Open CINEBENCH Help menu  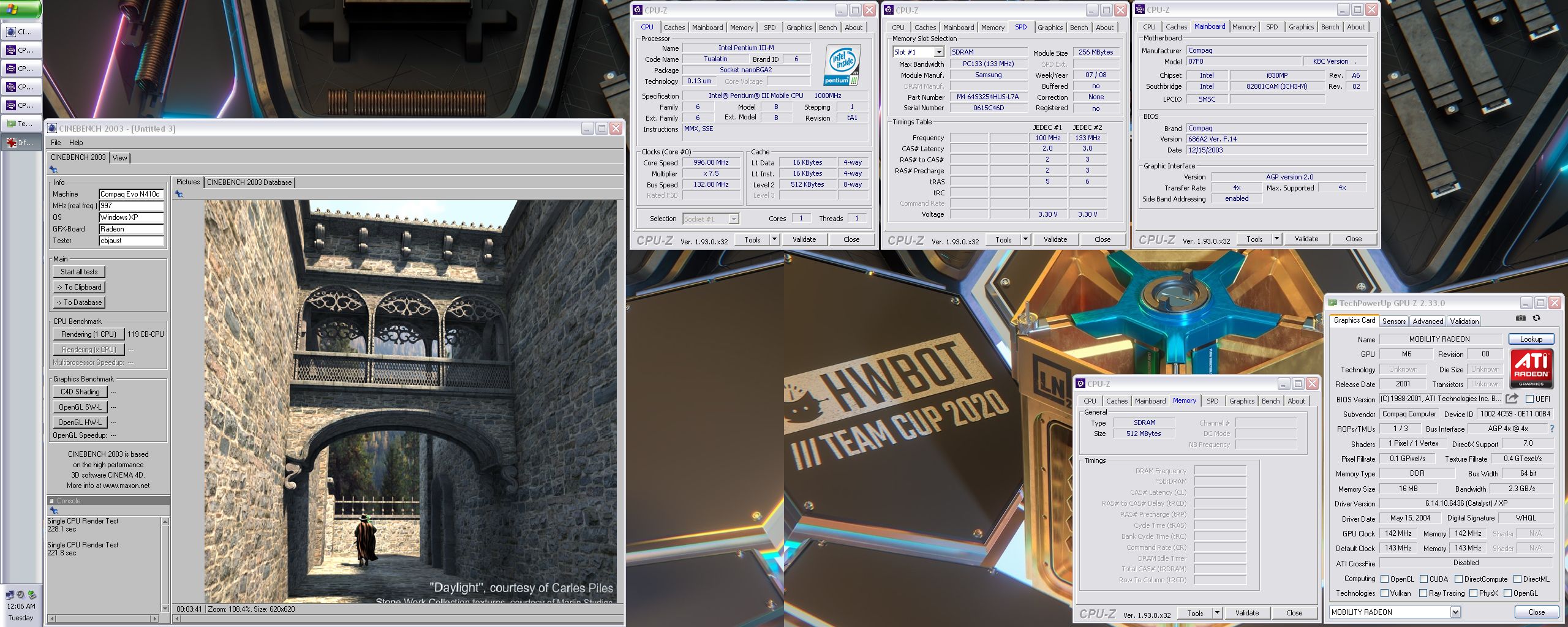[76, 143]
